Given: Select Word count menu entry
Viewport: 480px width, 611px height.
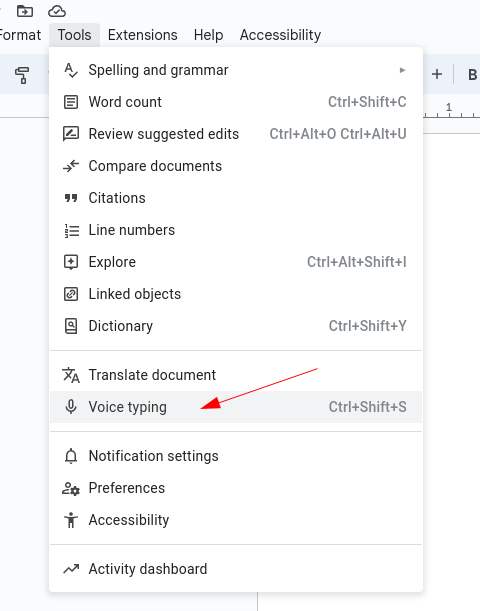Looking at the screenshot, I should click(x=236, y=102).
